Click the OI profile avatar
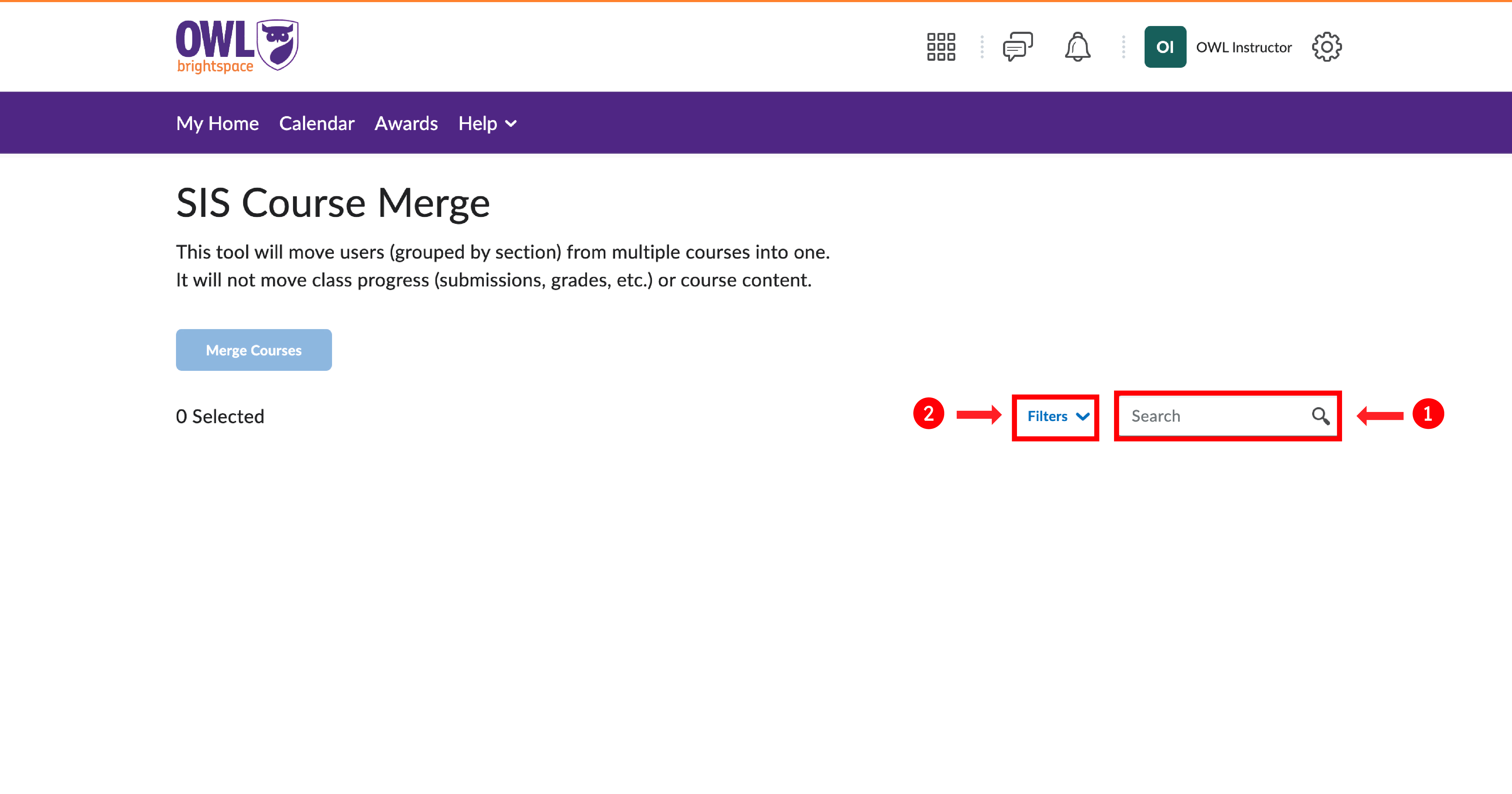1512x794 pixels. (1165, 46)
